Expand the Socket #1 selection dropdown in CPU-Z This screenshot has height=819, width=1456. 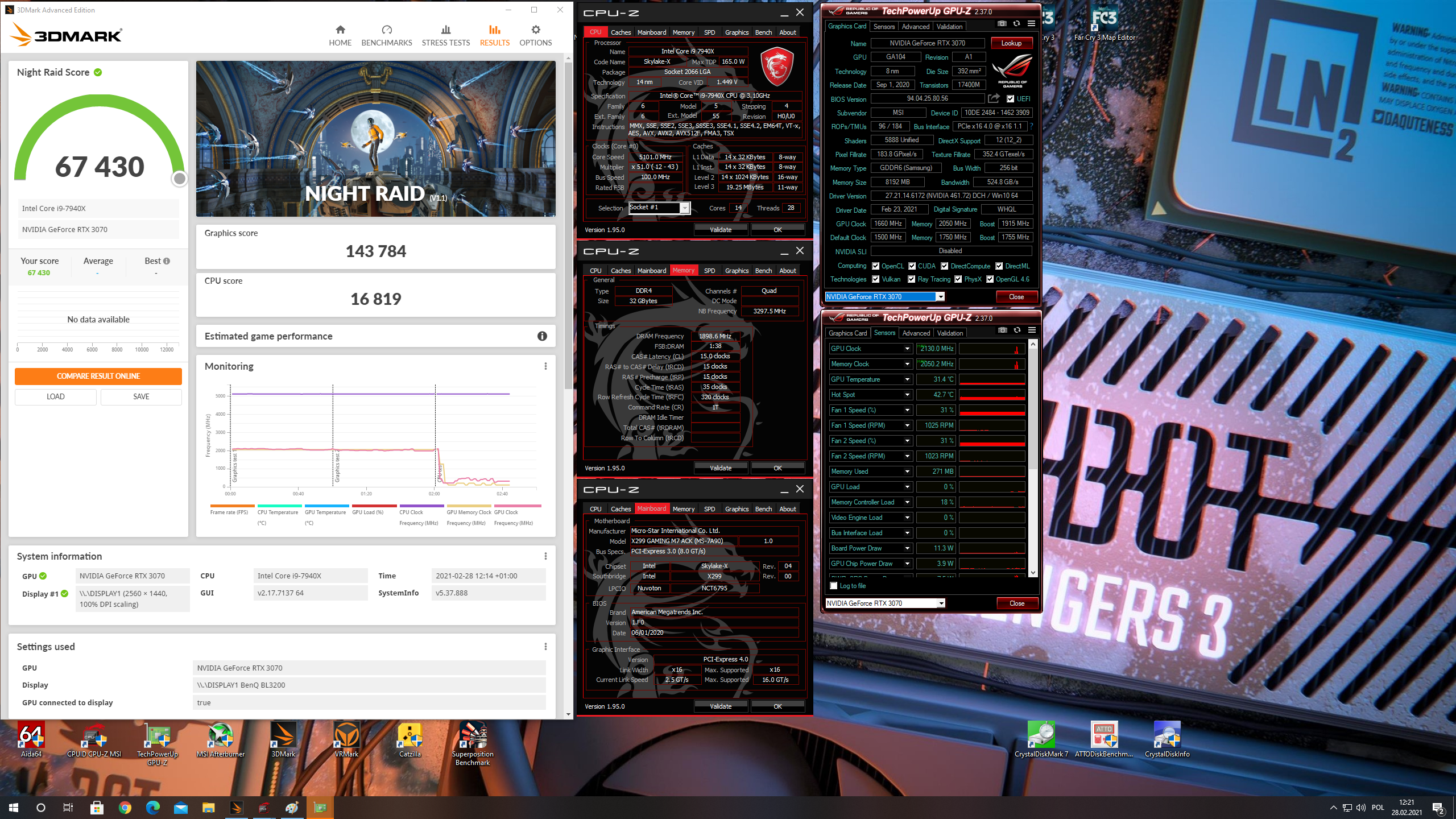[x=685, y=208]
